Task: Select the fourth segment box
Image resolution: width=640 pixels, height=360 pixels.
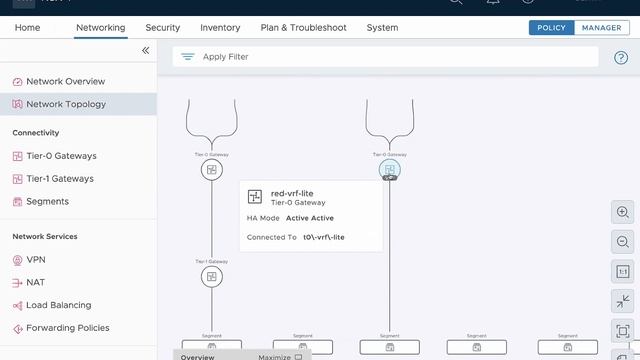Action: [x=476, y=347]
